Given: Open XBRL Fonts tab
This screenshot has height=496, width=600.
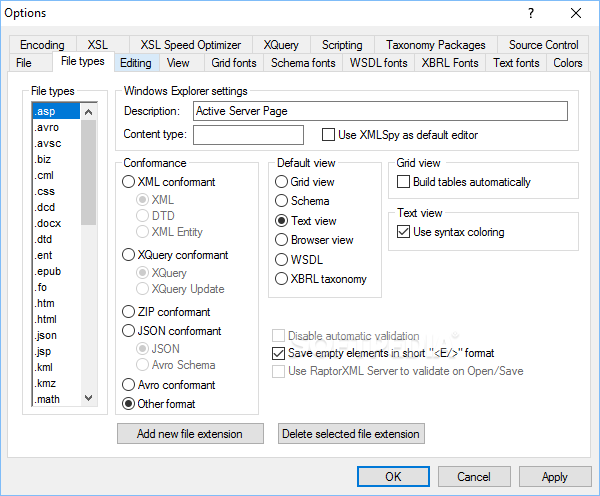Looking at the screenshot, I should point(450,63).
